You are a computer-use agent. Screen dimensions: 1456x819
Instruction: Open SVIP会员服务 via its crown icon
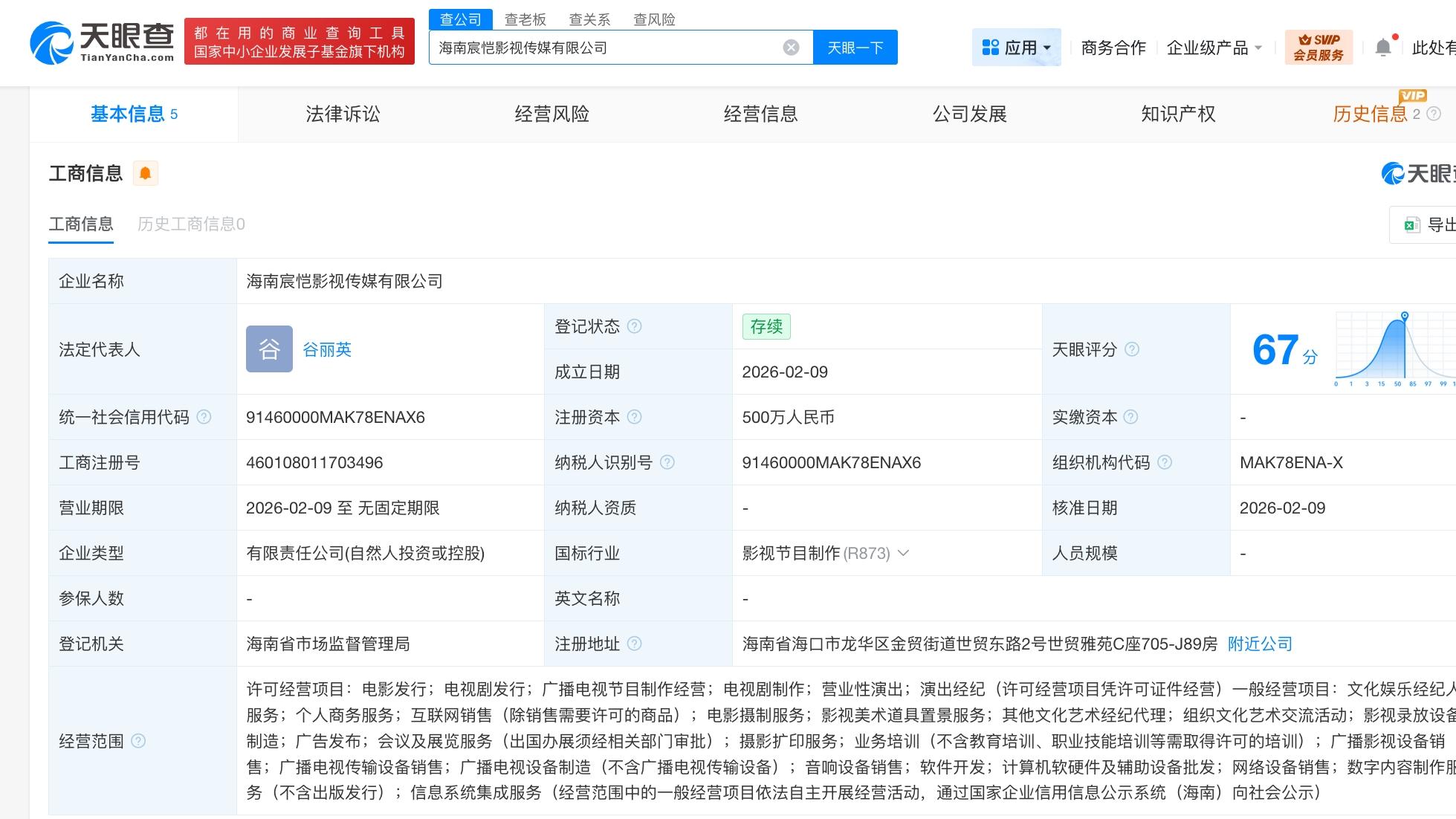(x=1319, y=46)
